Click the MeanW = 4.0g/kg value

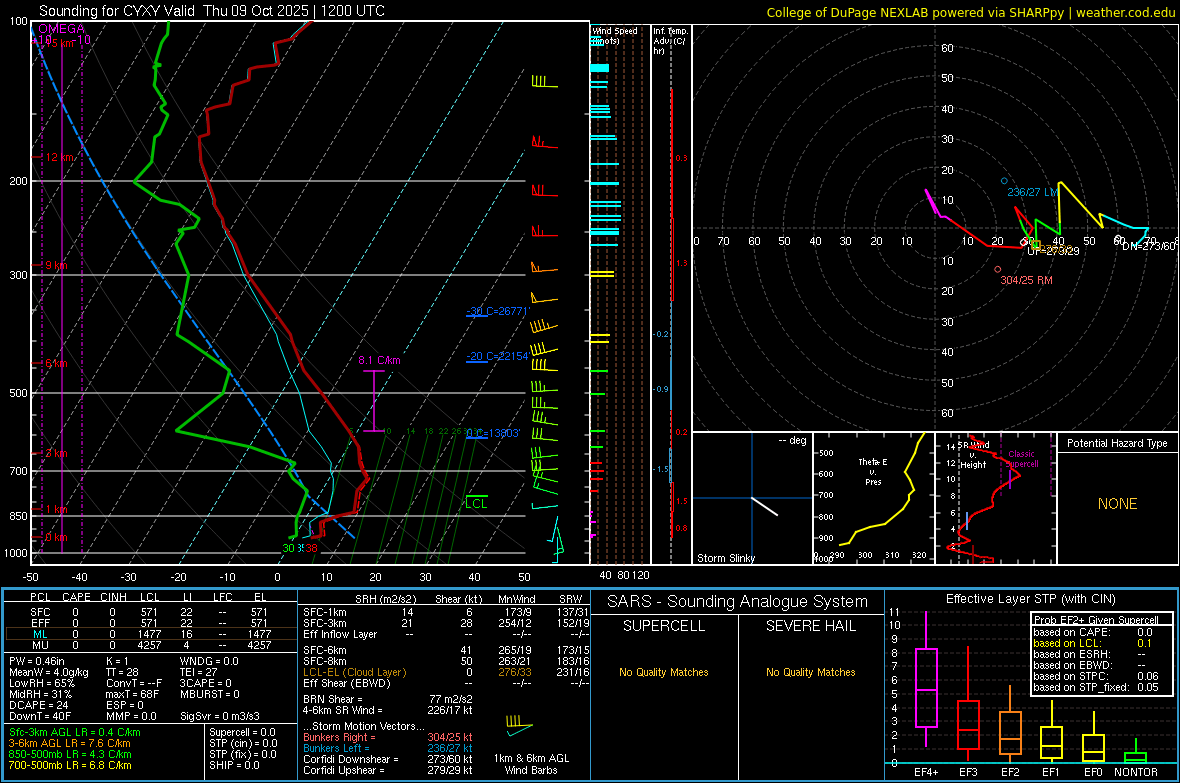[49, 672]
